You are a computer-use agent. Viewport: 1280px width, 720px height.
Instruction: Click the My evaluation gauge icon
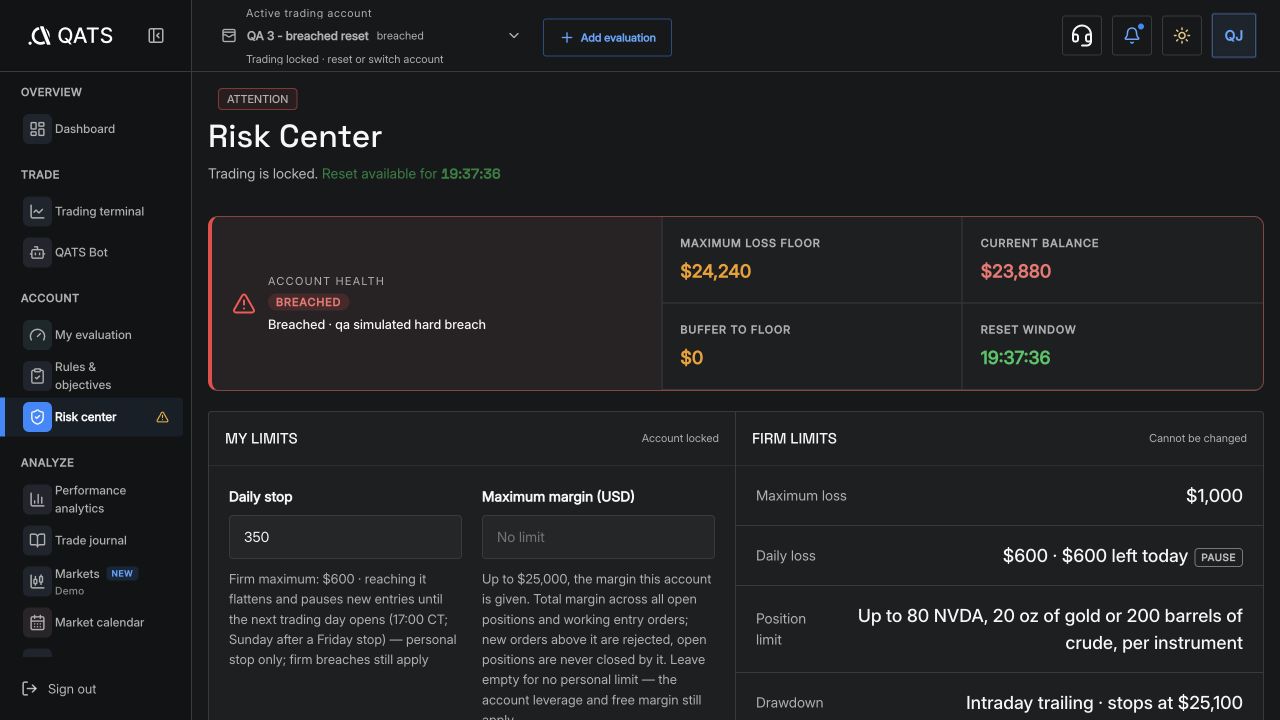(37, 335)
